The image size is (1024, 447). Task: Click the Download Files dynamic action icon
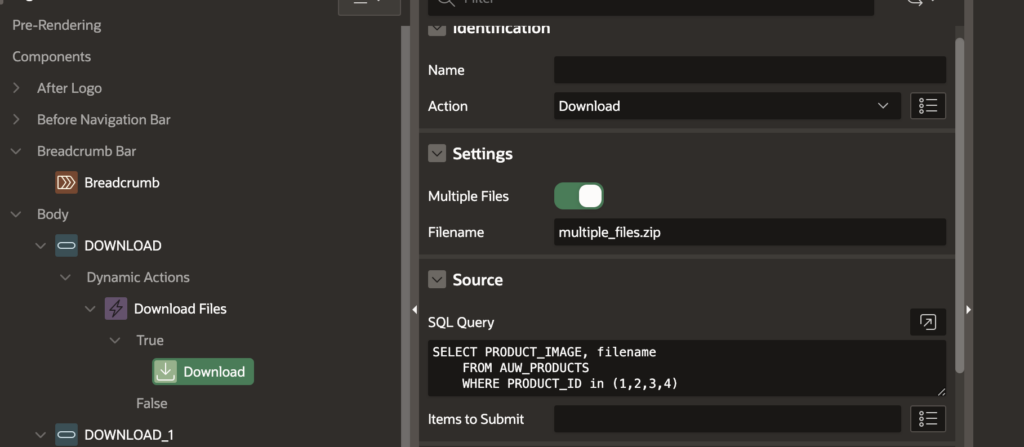click(116, 309)
